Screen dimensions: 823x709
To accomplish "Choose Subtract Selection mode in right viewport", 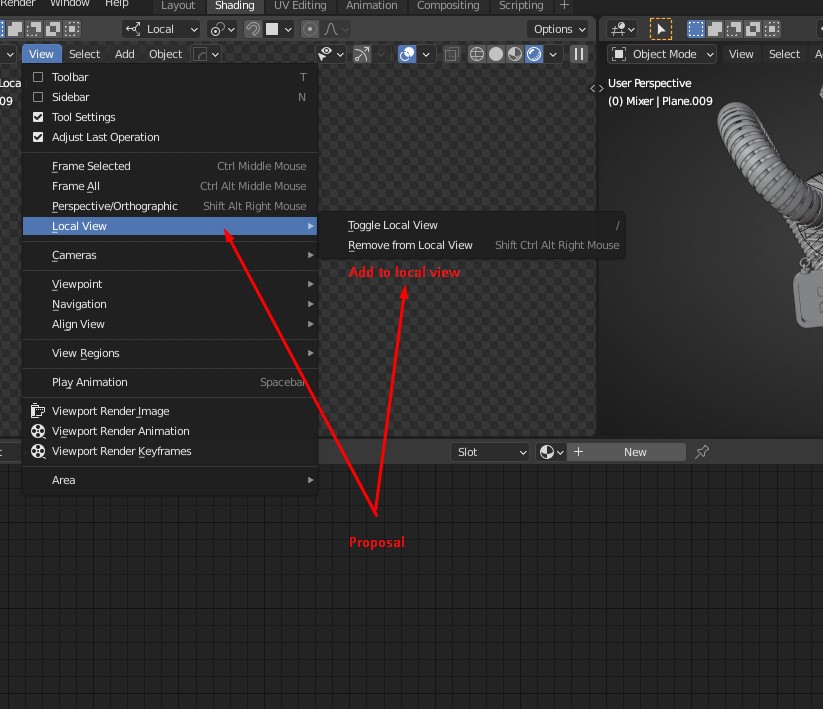I will [x=734, y=29].
